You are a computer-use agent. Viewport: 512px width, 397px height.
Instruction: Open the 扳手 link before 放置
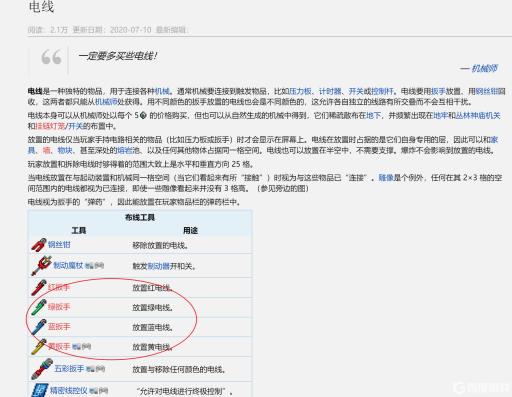tap(438, 91)
